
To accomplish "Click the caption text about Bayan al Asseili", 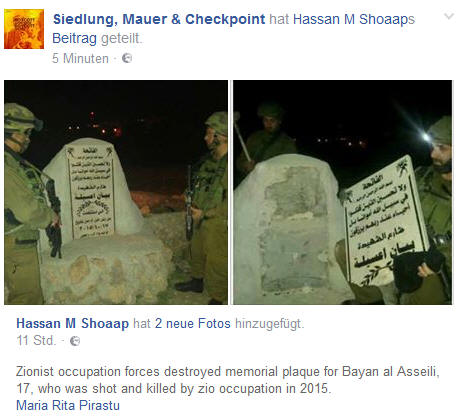I will point(228,380).
